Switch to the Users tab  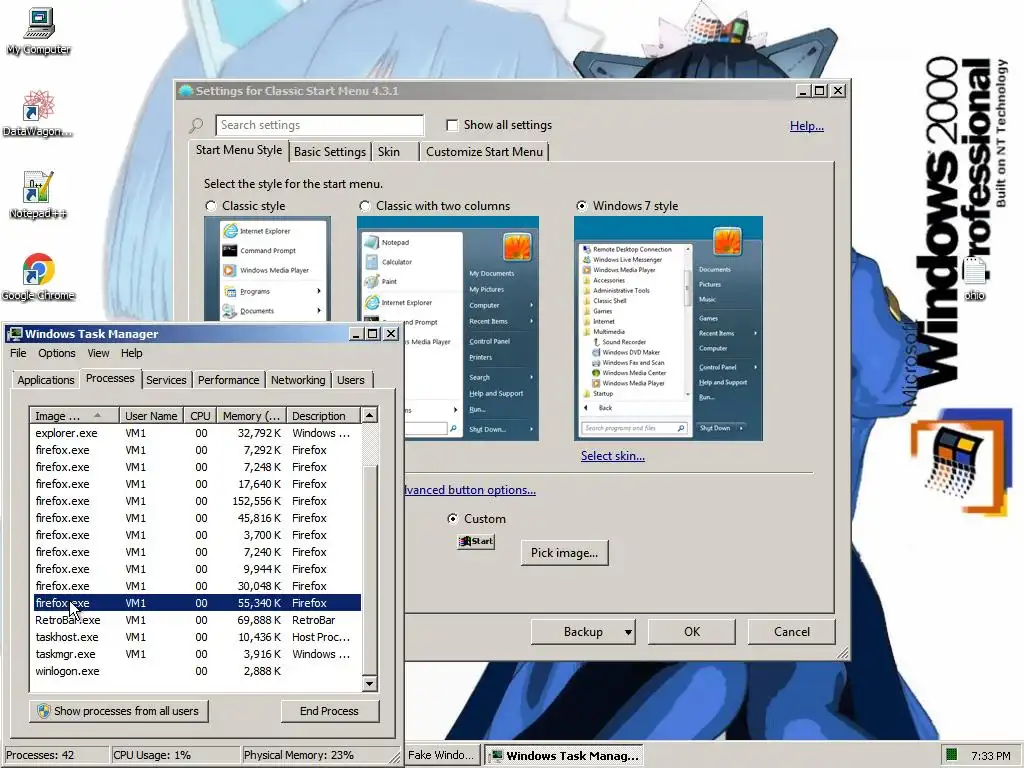coord(351,380)
